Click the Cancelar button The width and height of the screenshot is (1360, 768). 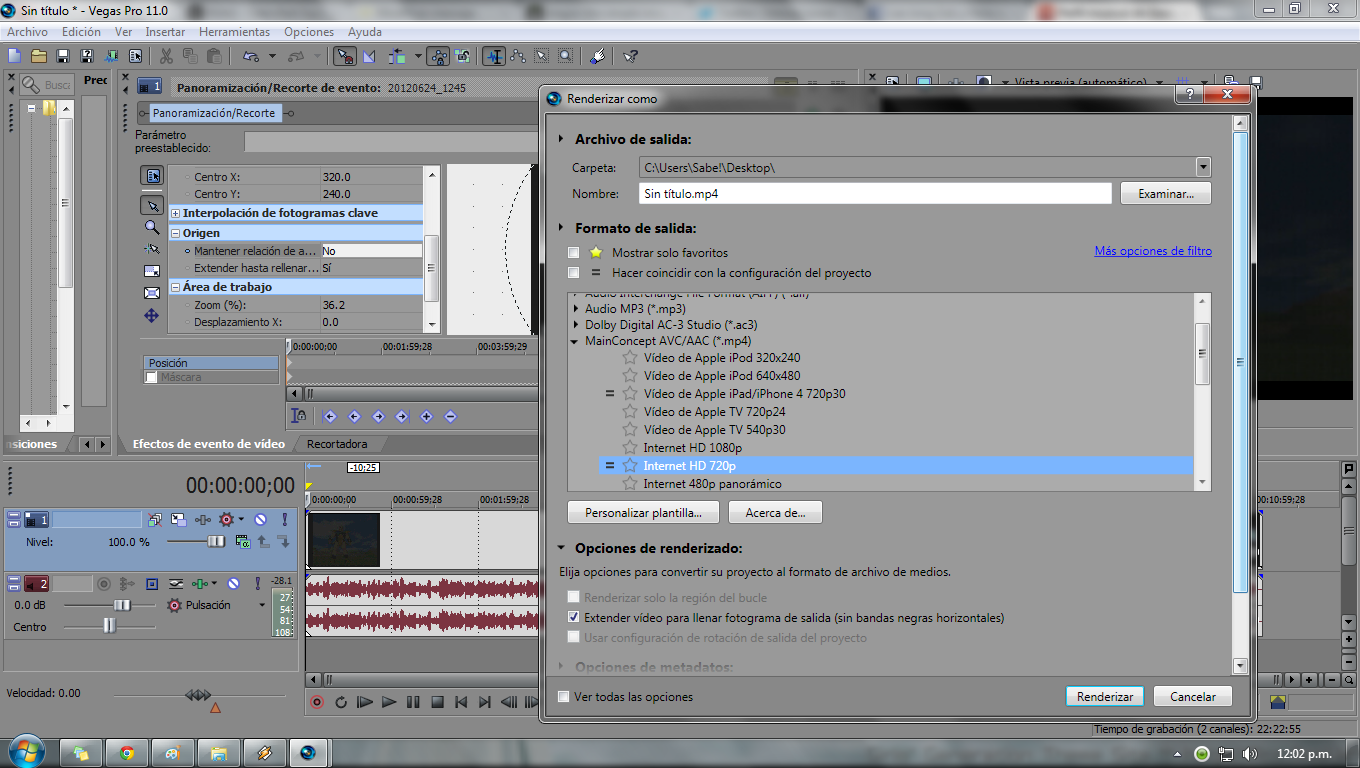pyautogui.click(x=1193, y=697)
